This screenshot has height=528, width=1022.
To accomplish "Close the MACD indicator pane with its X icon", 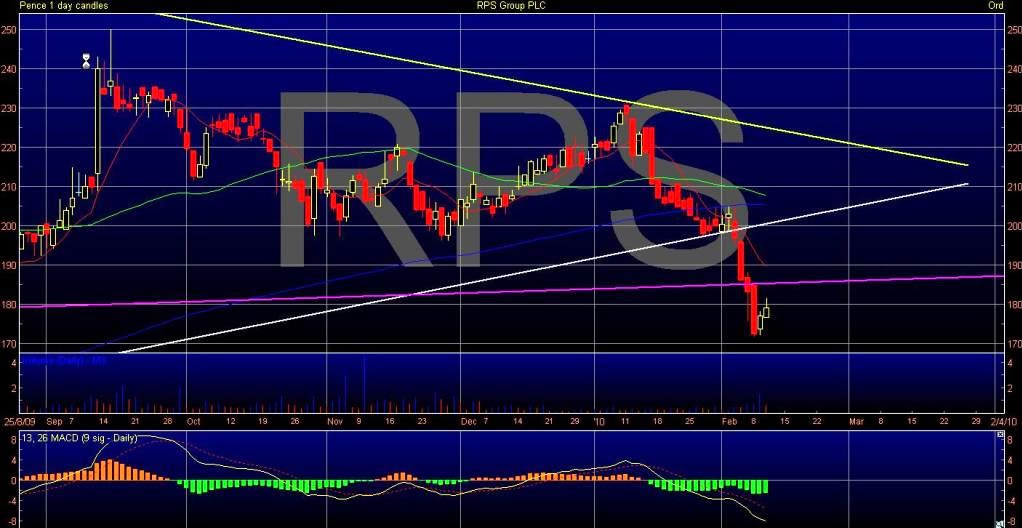I will 1000,435.
